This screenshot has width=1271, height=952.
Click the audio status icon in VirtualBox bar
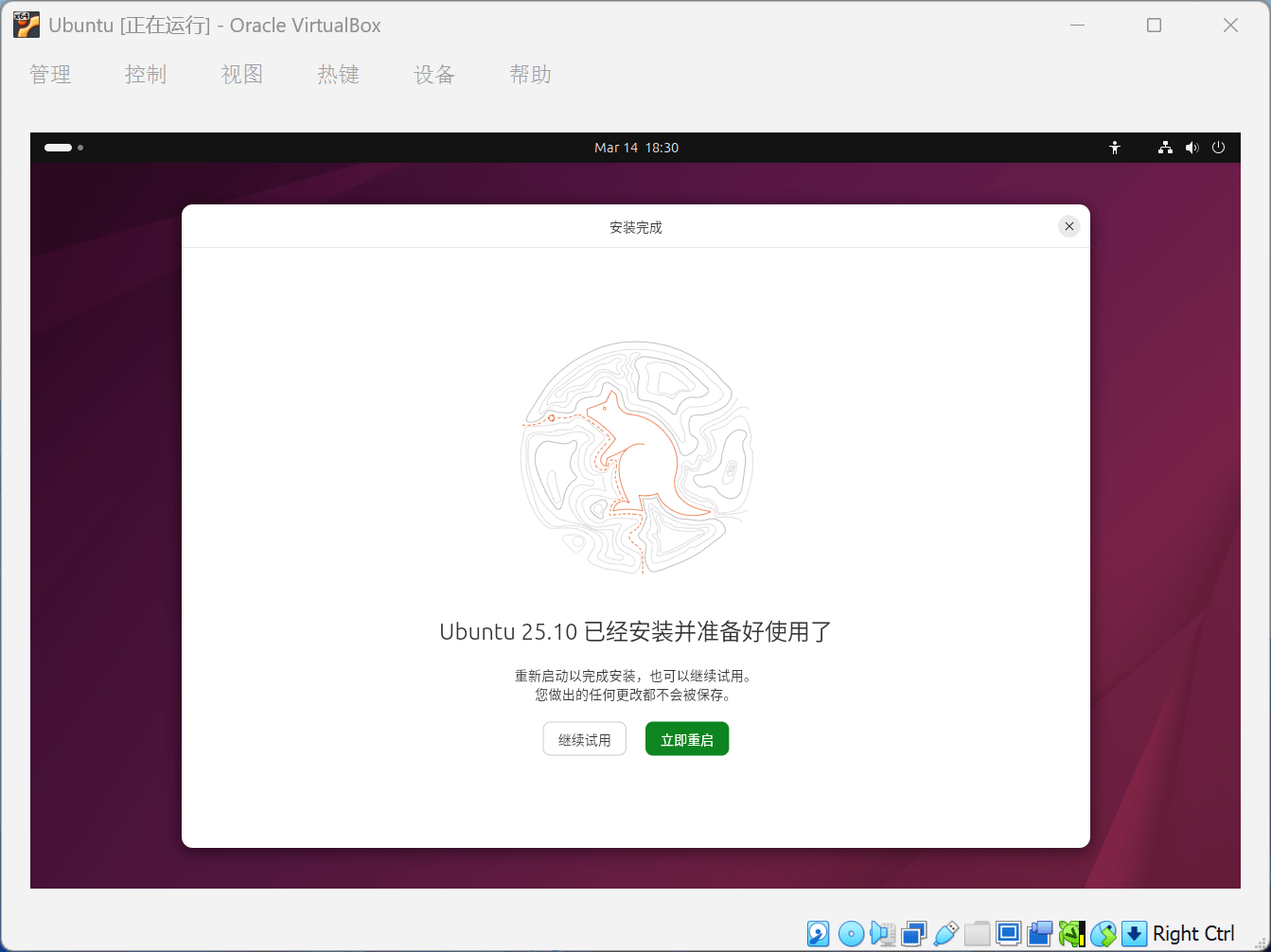pyautogui.click(x=882, y=934)
